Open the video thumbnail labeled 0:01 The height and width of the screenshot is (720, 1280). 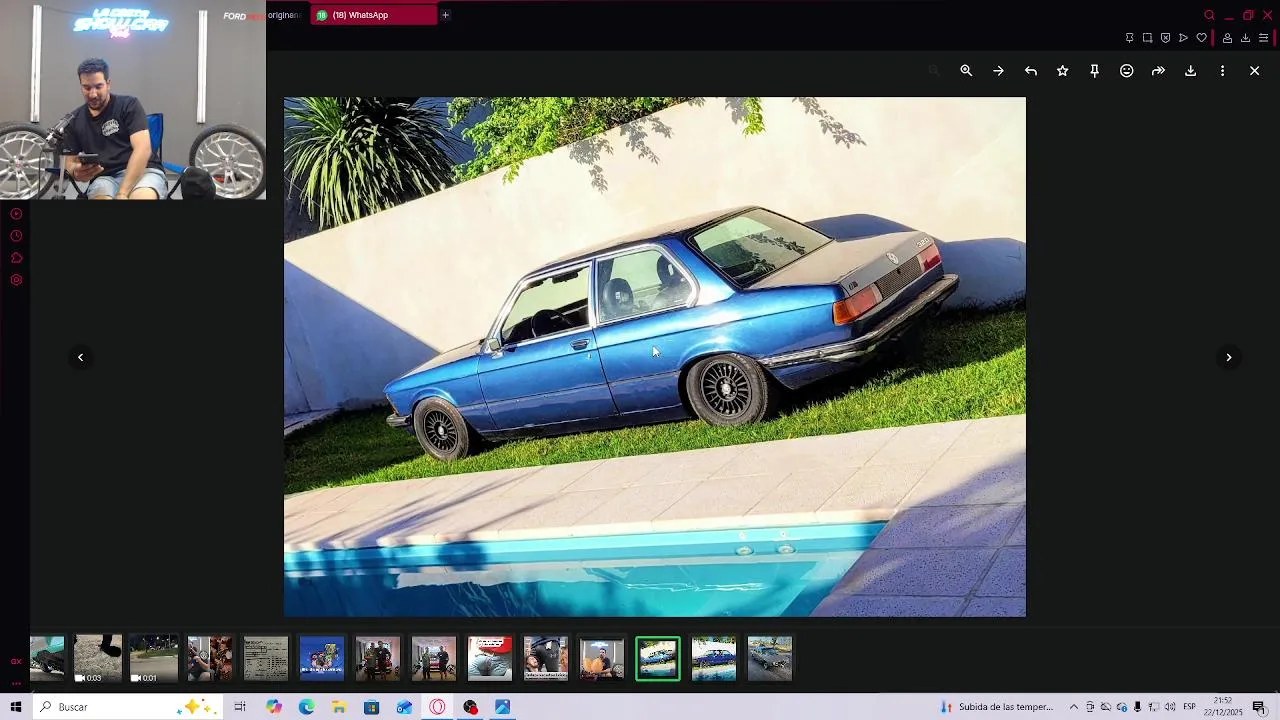point(154,659)
